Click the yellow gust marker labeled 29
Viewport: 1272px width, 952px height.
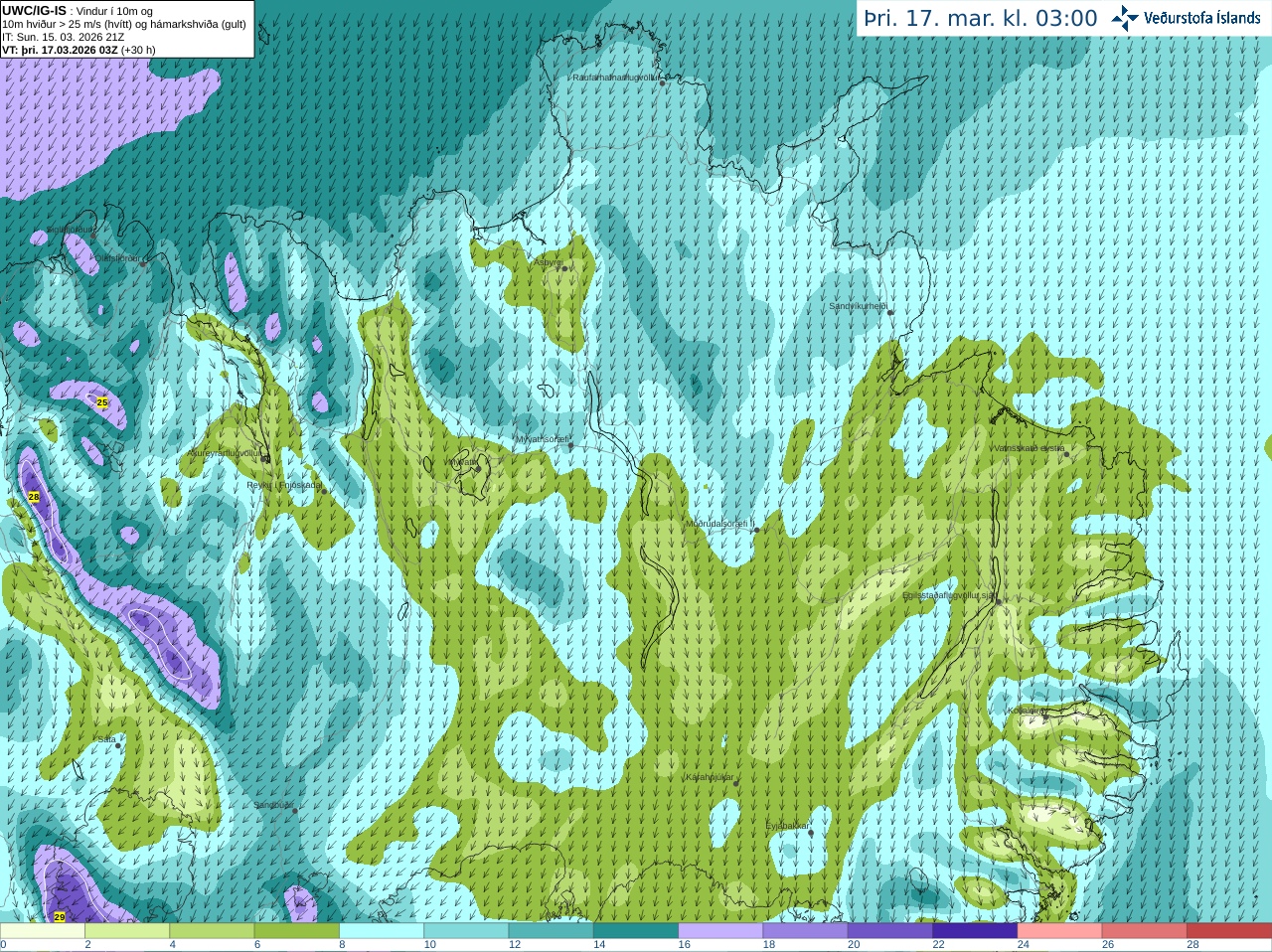60,916
